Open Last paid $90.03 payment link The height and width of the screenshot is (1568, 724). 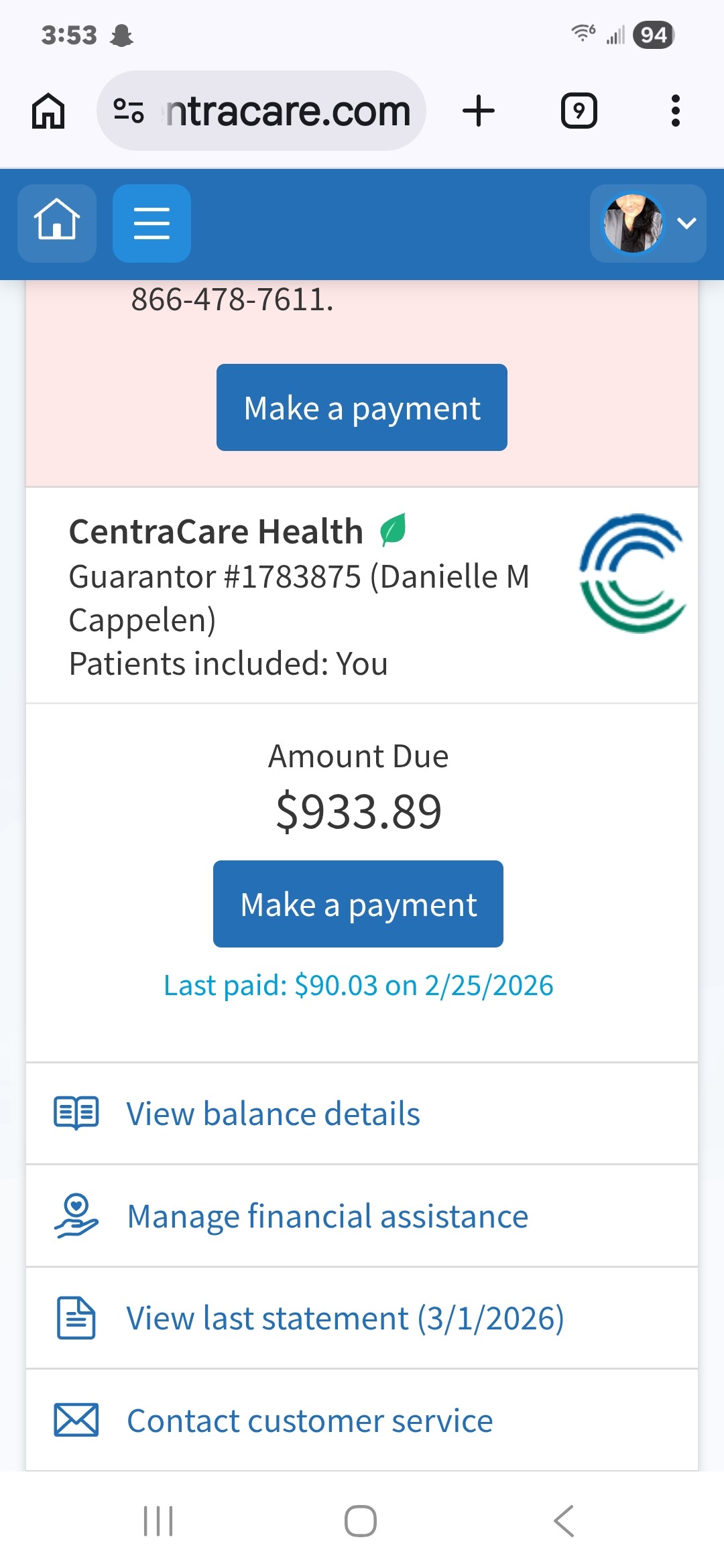click(x=359, y=986)
